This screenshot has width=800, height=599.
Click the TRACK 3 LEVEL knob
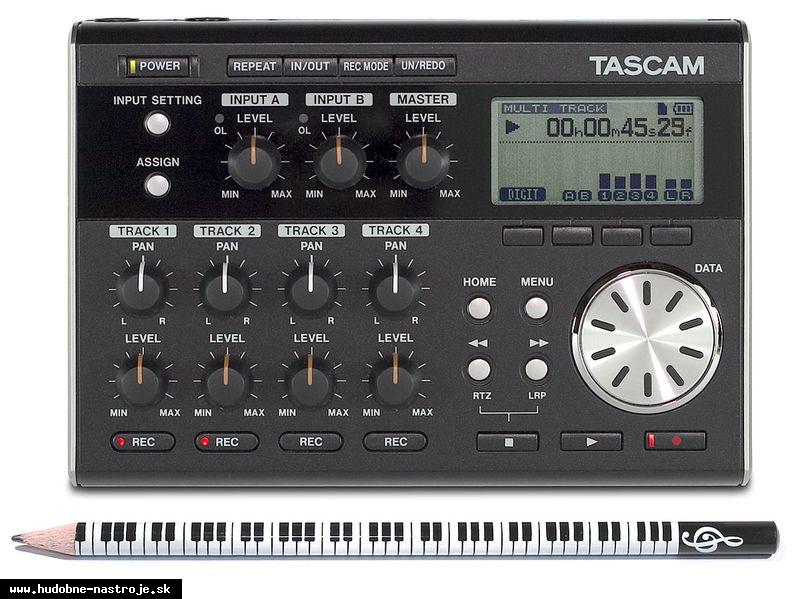pyautogui.click(x=310, y=381)
